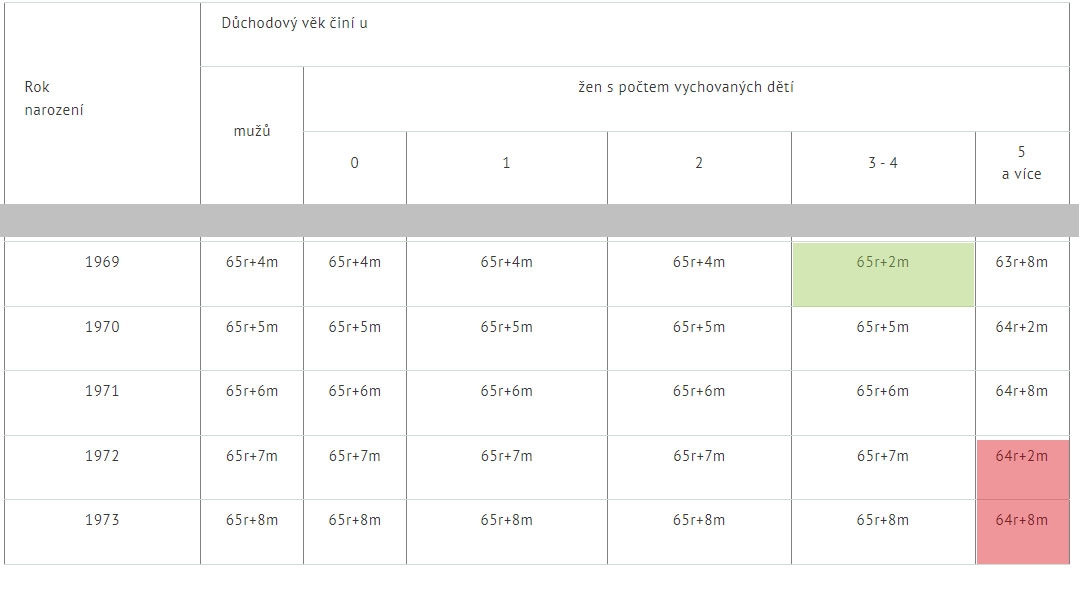Select the 1971 birth year row label
The width and height of the screenshot is (1079, 600).
point(102,391)
